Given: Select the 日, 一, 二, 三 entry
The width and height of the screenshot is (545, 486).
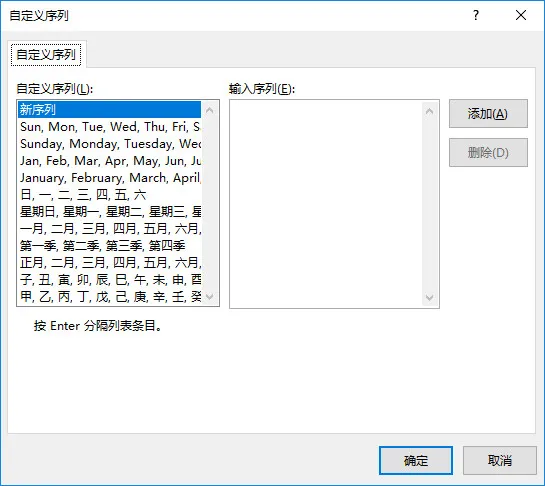Looking at the screenshot, I should (109, 195).
